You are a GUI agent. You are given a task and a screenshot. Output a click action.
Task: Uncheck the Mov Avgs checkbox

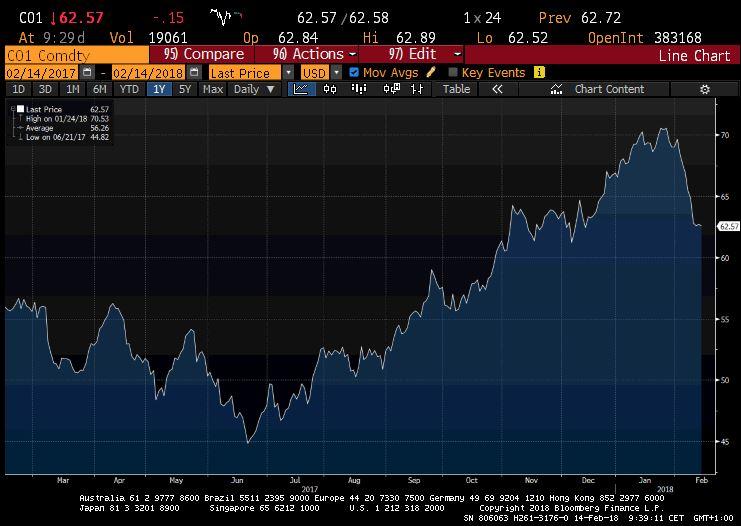[354, 72]
